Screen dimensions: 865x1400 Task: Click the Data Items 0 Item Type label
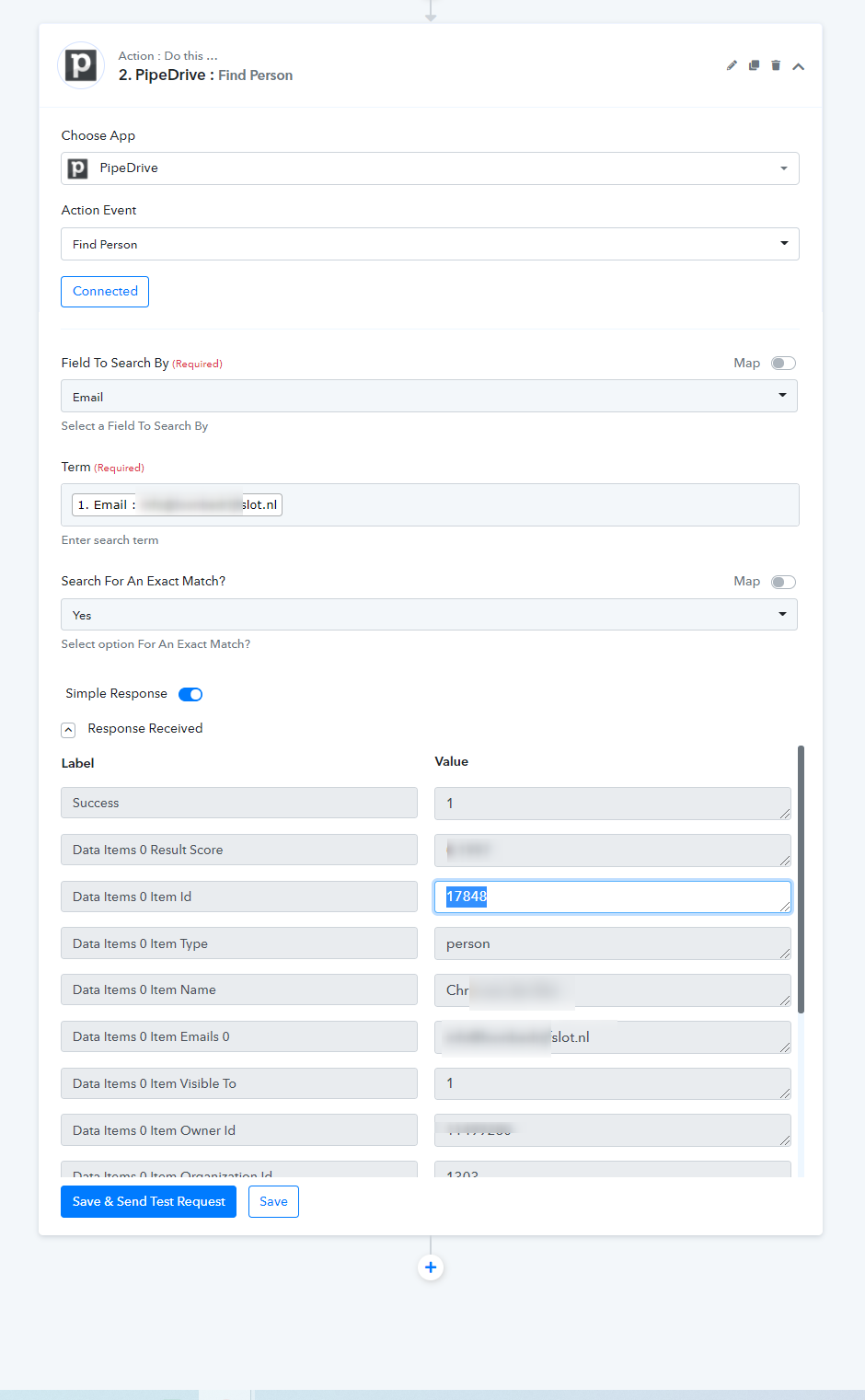pyautogui.click(x=239, y=943)
